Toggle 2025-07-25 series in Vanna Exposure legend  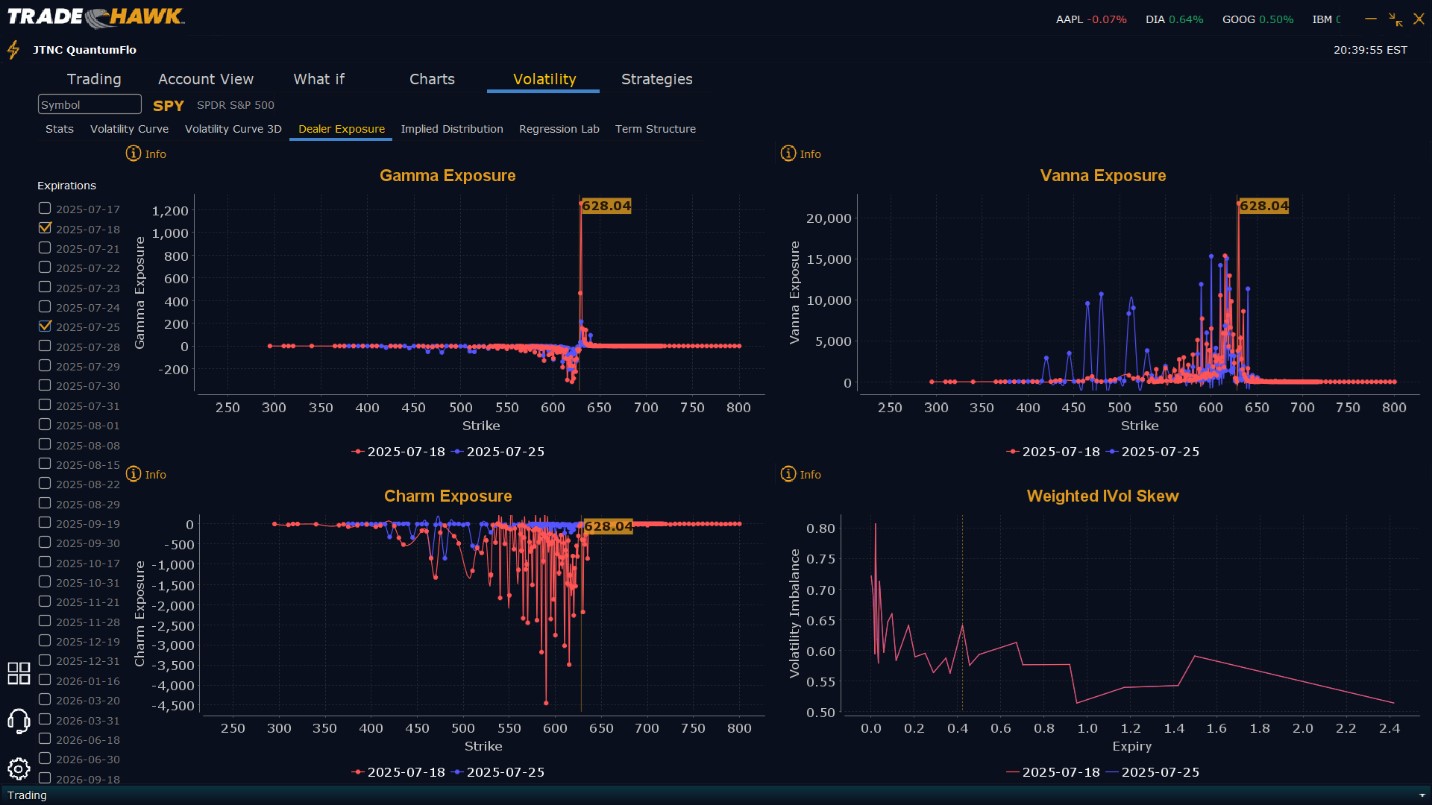click(1153, 451)
